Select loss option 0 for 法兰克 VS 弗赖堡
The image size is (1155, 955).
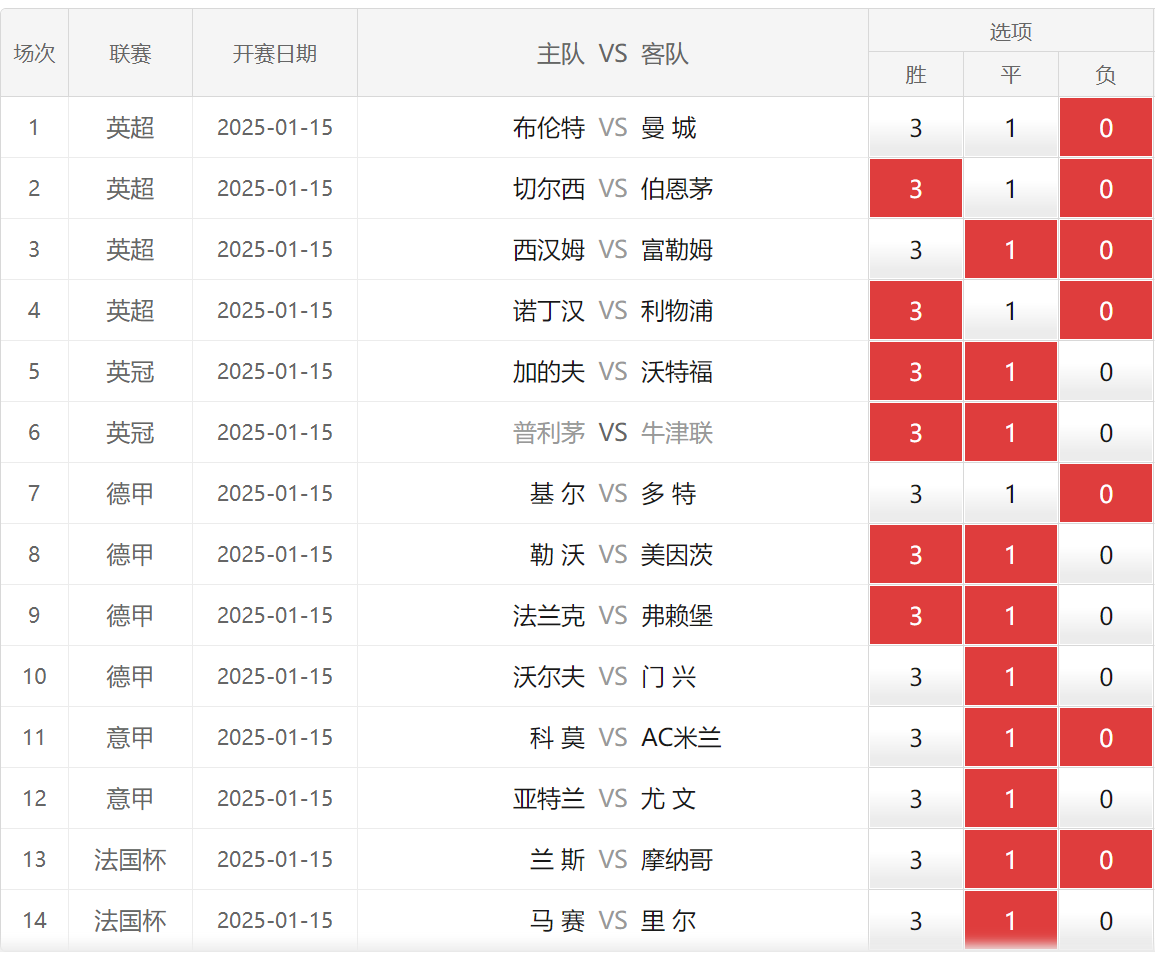coord(1106,615)
